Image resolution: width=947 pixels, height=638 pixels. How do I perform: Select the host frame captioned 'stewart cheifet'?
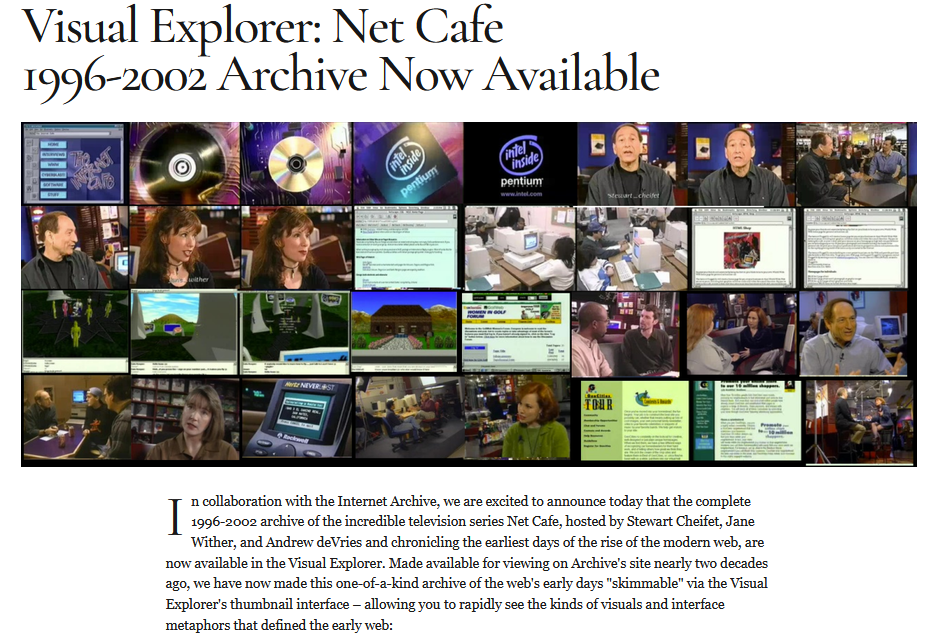click(x=632, y=163)
